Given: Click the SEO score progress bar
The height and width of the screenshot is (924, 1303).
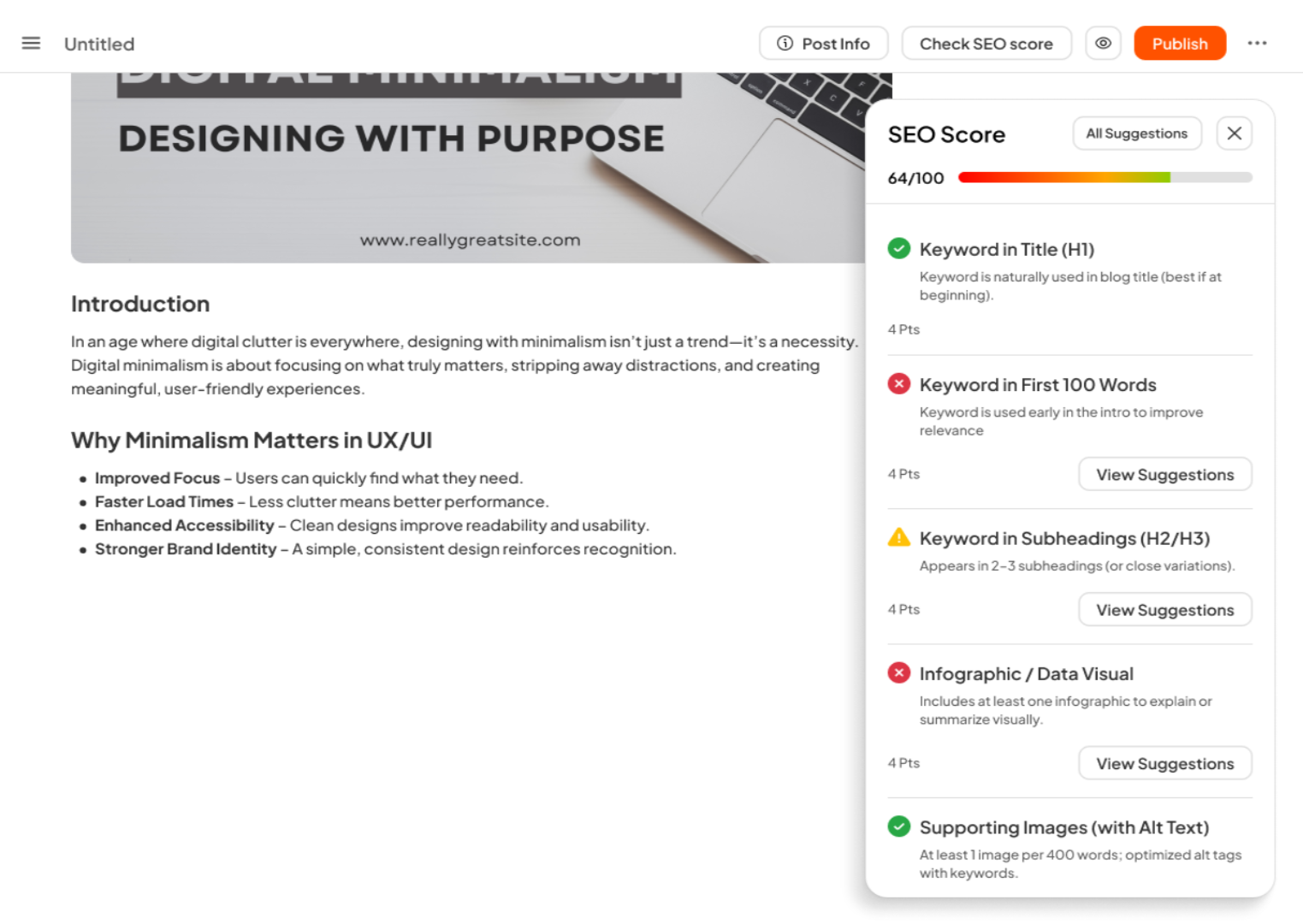Looking at the screenshot, I should pyautogui.click(x=1104, y=178).
